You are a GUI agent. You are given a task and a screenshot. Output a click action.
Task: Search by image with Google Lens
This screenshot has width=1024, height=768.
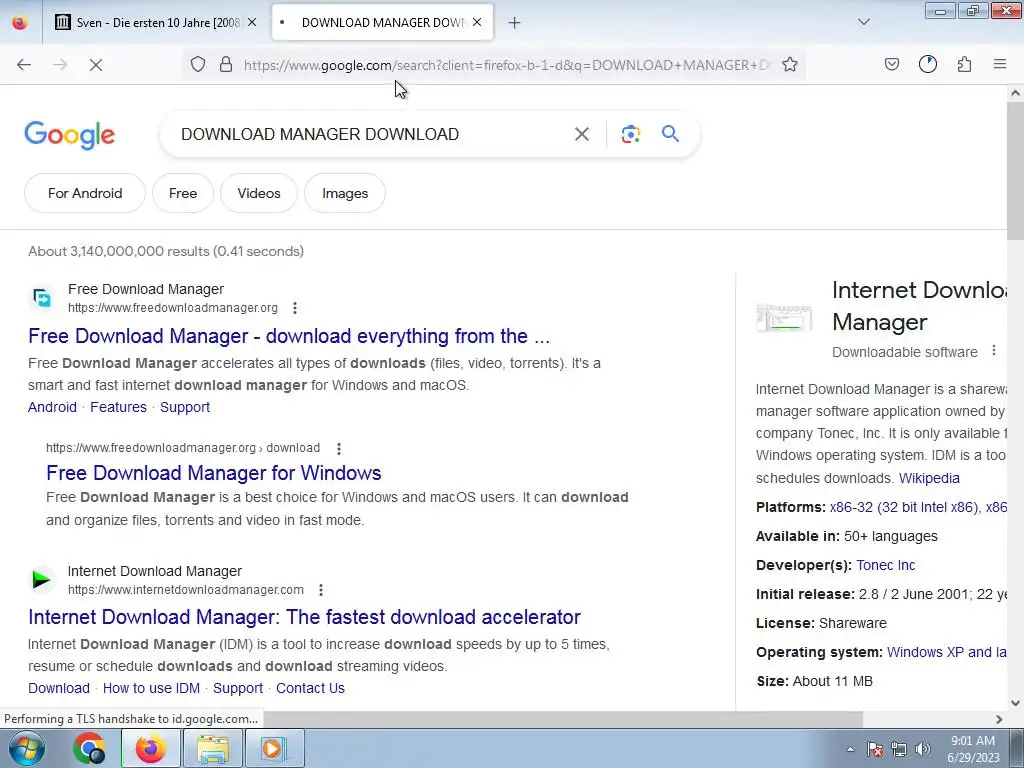click(631, 134)
